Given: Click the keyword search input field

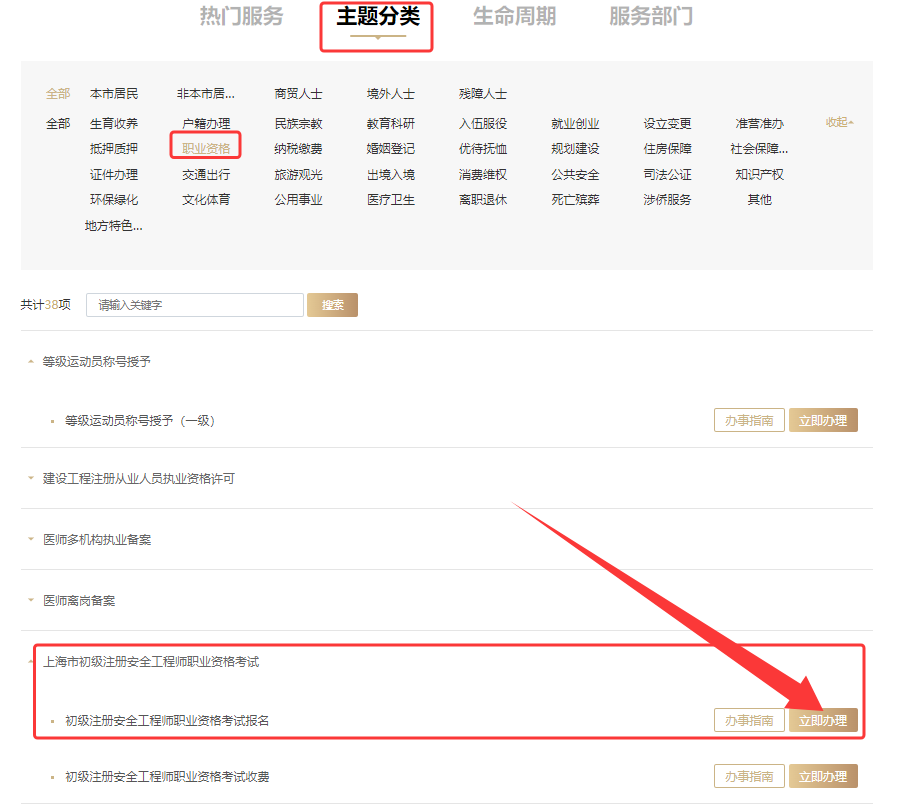Looking at the screenshot, I should click(194, 303).
